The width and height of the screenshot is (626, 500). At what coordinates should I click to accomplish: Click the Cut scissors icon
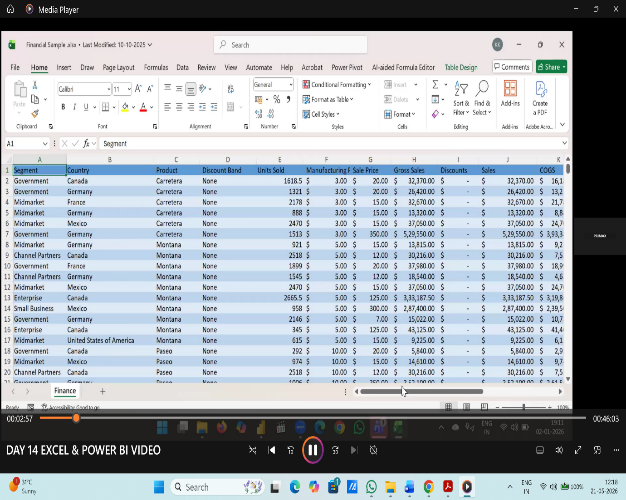(x=35, y=85)
